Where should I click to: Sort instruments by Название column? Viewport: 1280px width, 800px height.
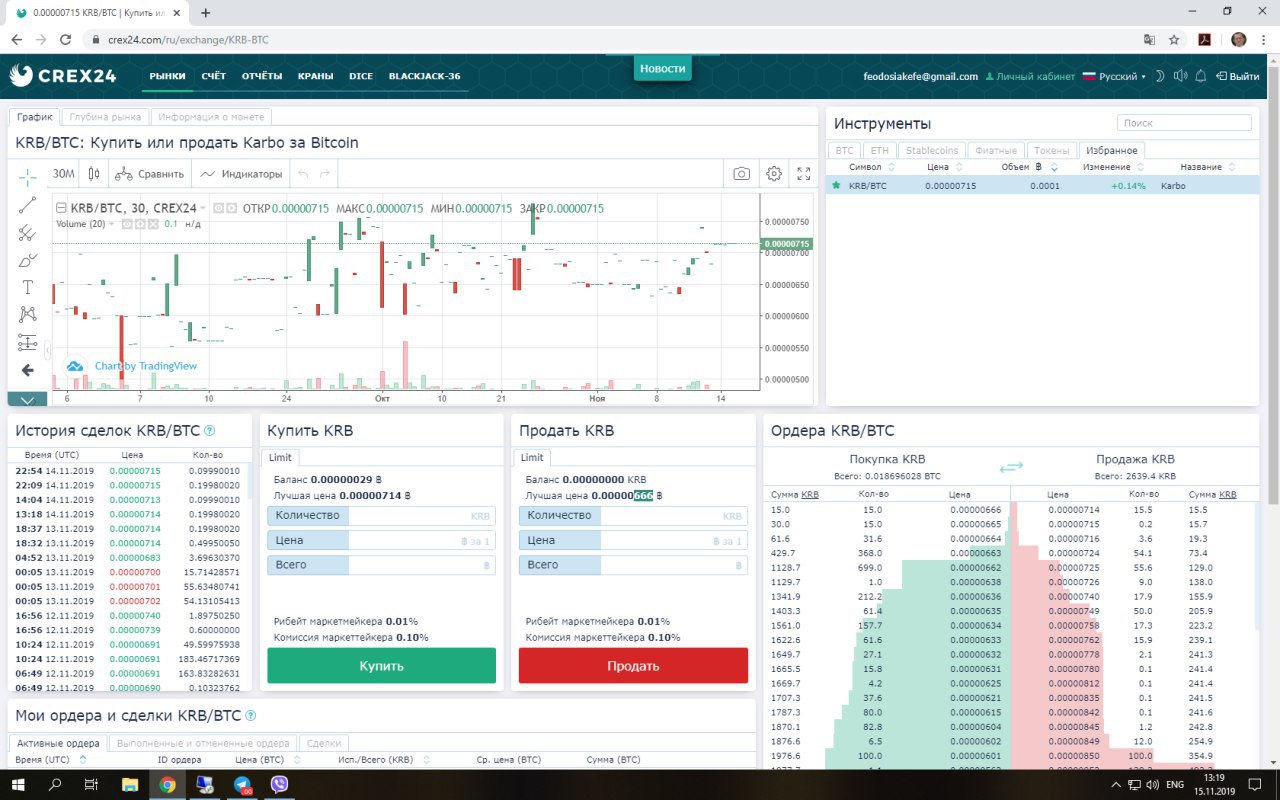coord(1206,167)
